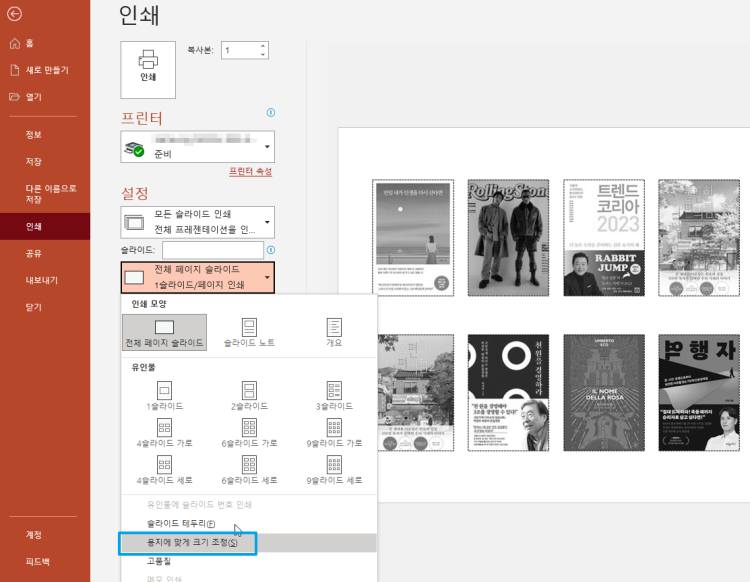Click the 트렌드 코리아 2023 cover thumbnail
Image resolution: width=750 pixels, height=582 pixels.
click(604, 238)
